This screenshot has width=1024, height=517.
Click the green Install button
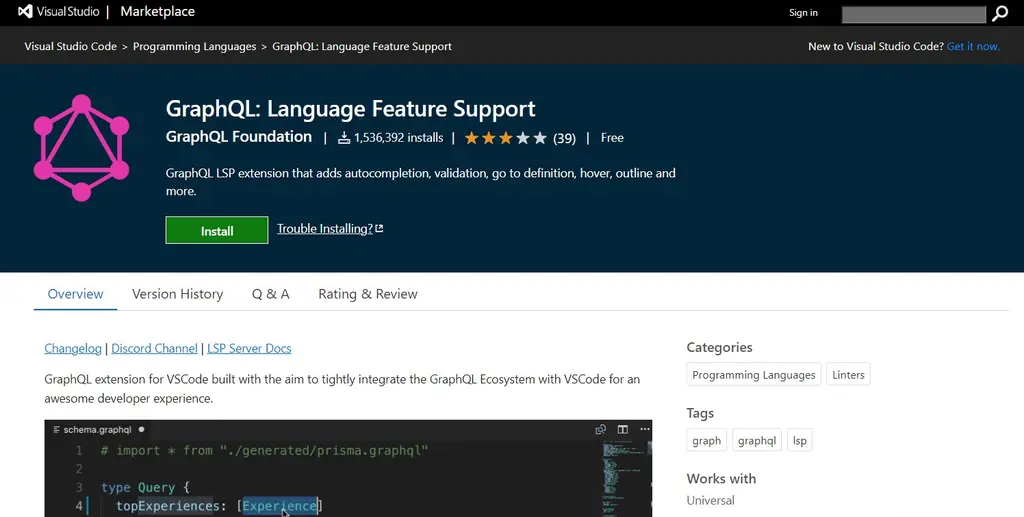click(x=217, y=230)
